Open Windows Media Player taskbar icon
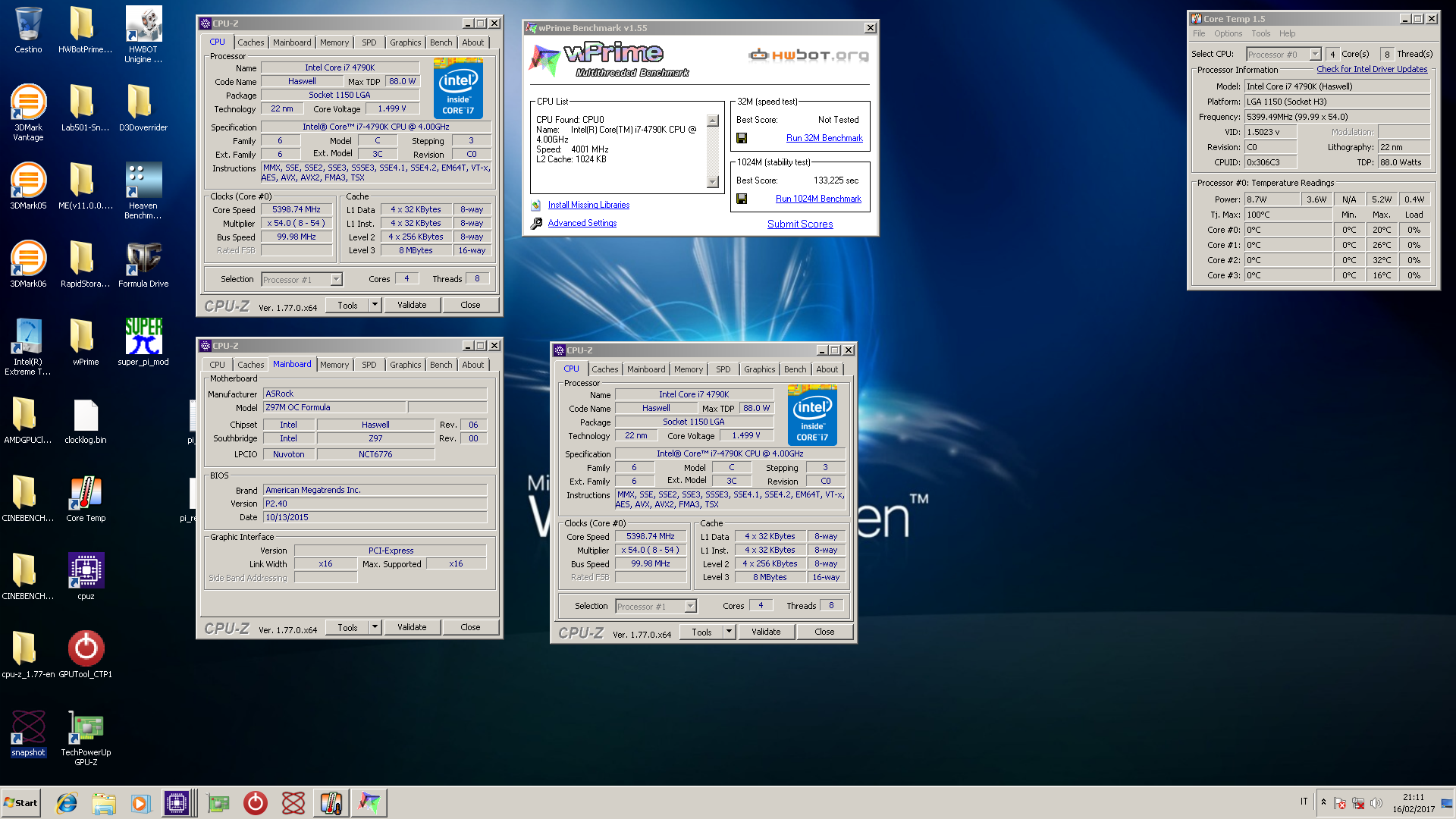Image resolution: width=1456 pixels, height=819 pixels. (x=140, y=803)
